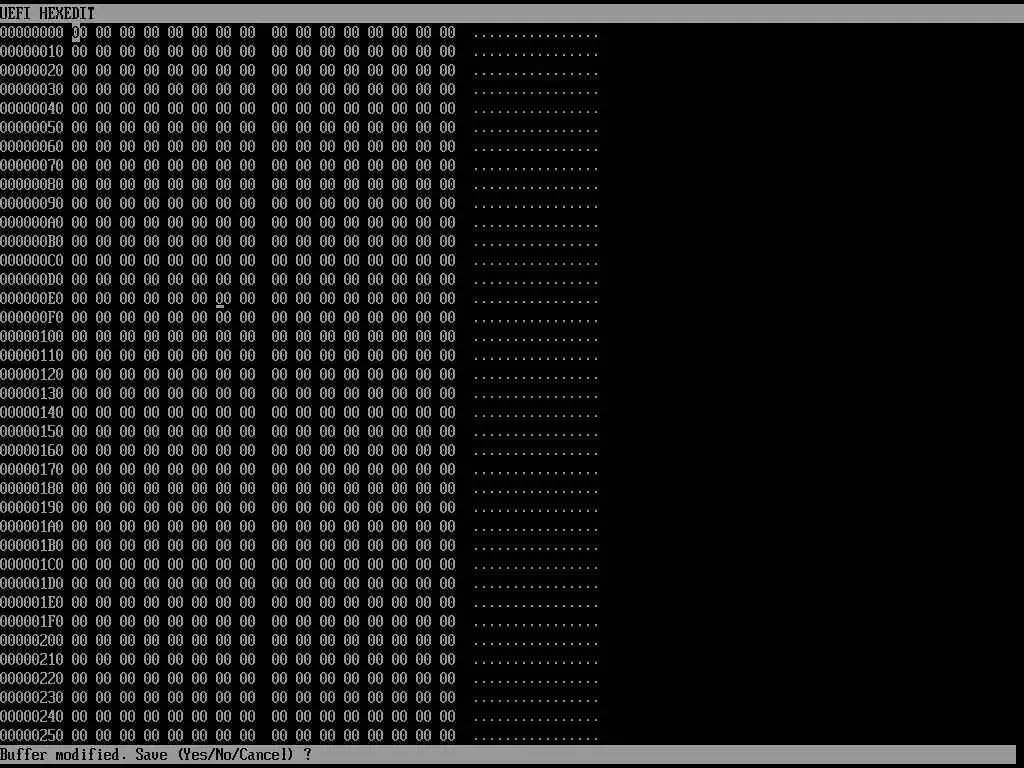The width and height of the screenshot is (1024, 768).
Task: Click the offset label 00000120
Action: point(32,374)
